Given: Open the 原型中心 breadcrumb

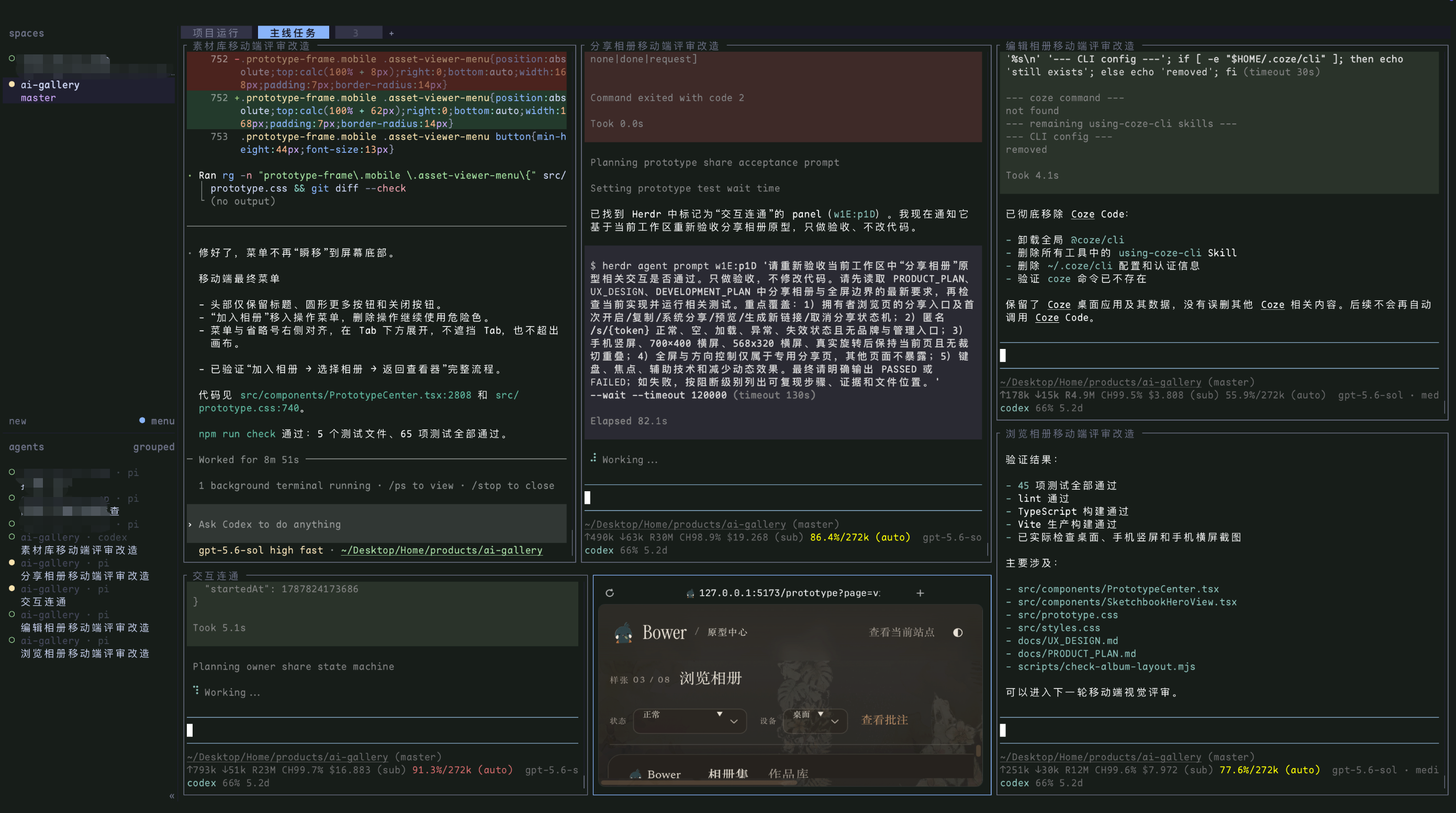Looking at the screenshot, I should pos(727,632).
